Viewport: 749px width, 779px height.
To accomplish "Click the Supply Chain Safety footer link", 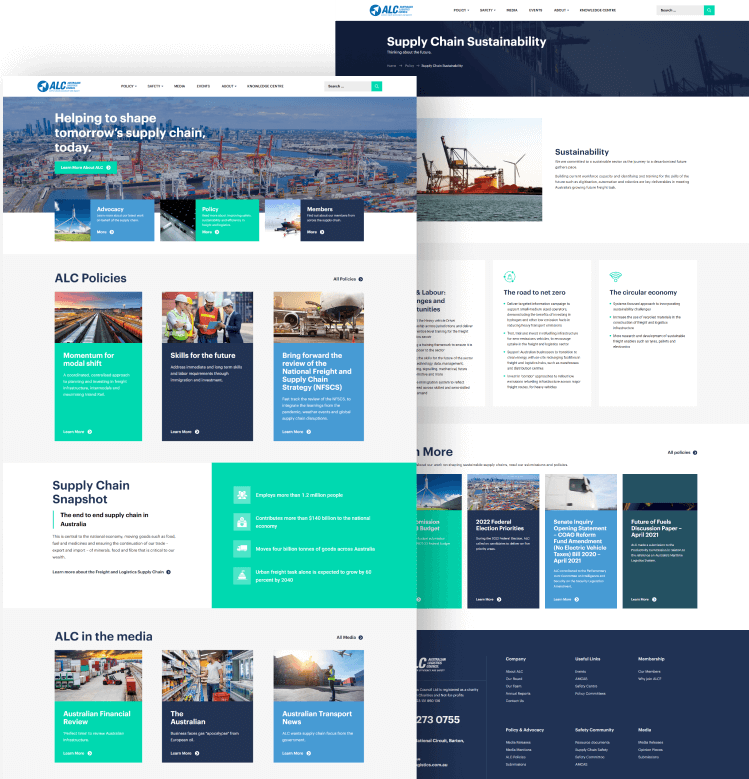I will [x=591, y=750].
